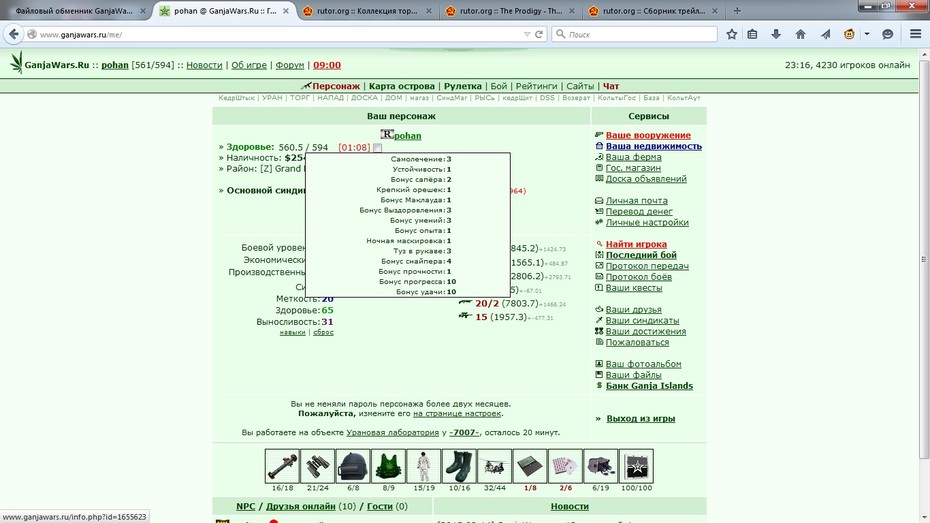Screen dimensions: 930x523
Task: Open the downloads arrow icon
Action: [x=776, y=34]
